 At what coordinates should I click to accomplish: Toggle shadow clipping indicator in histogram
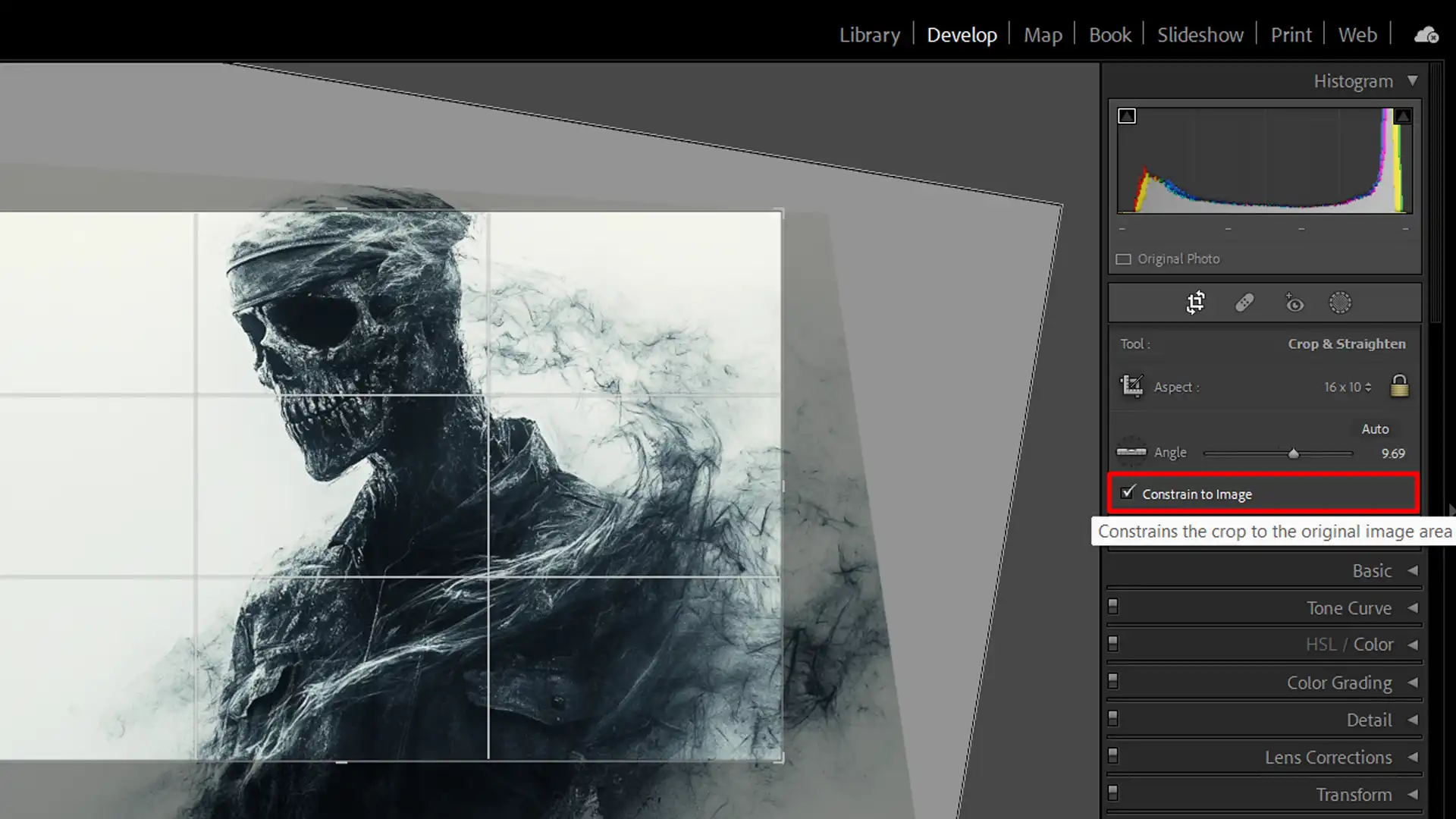coord(1127,116)
